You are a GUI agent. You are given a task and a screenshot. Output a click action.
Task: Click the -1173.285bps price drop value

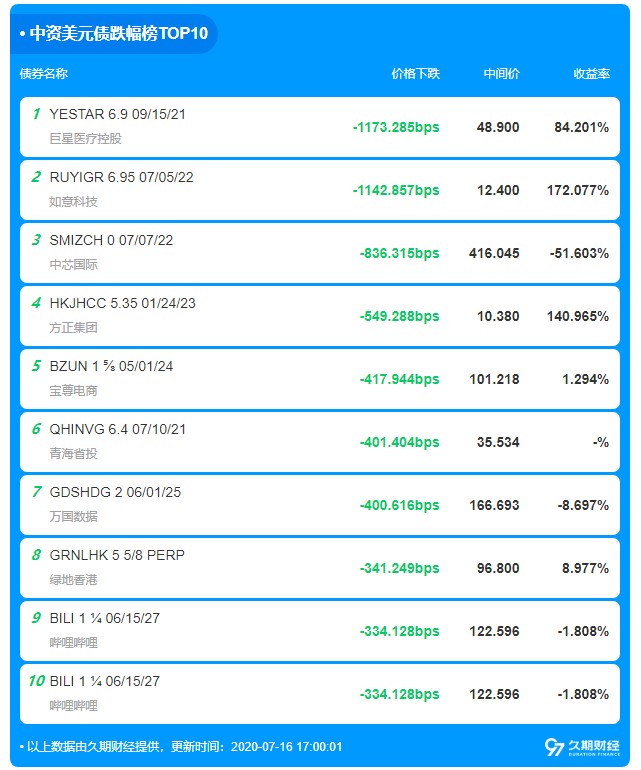[x=396, y=127]
